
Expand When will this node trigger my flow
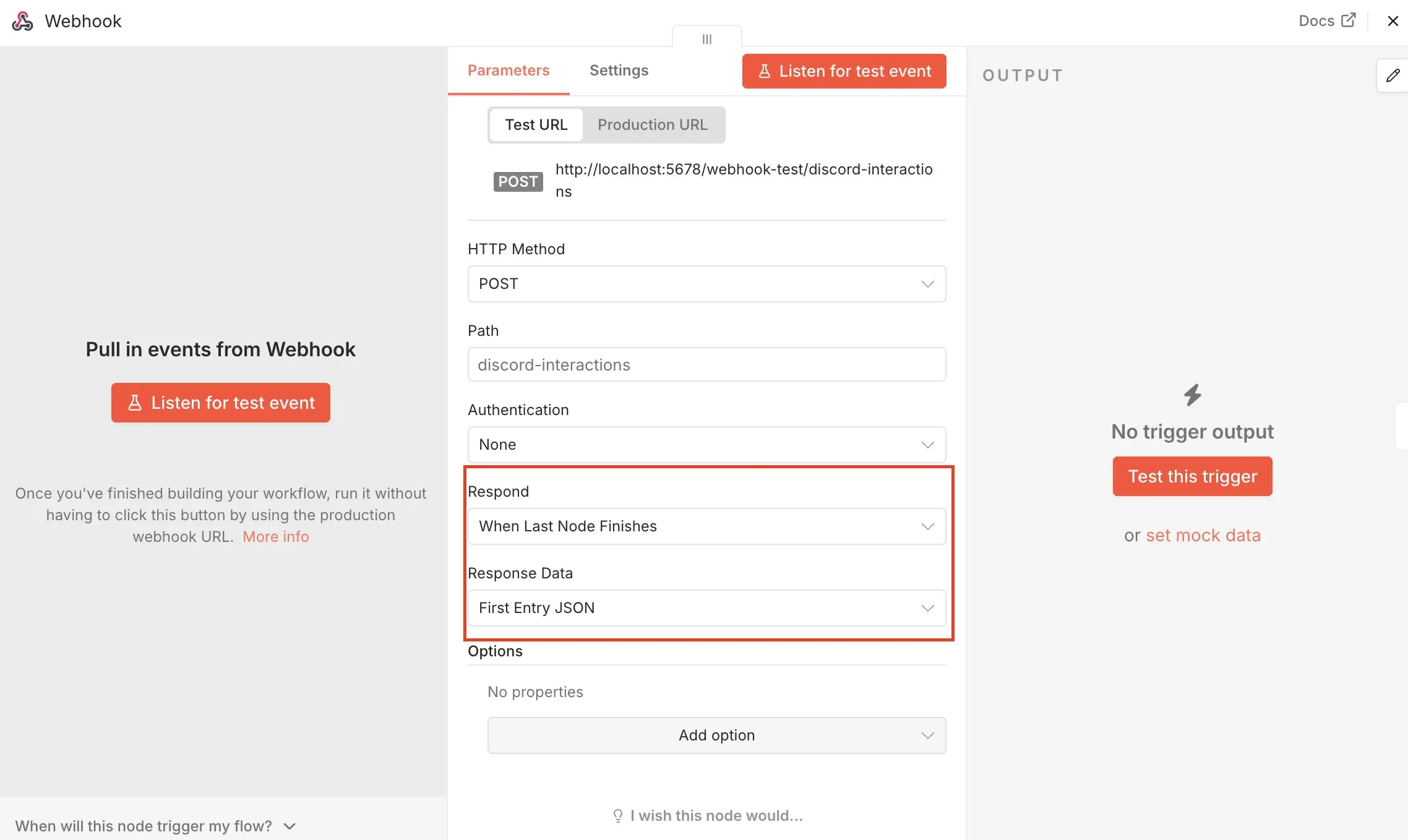(x=153, y=826)
